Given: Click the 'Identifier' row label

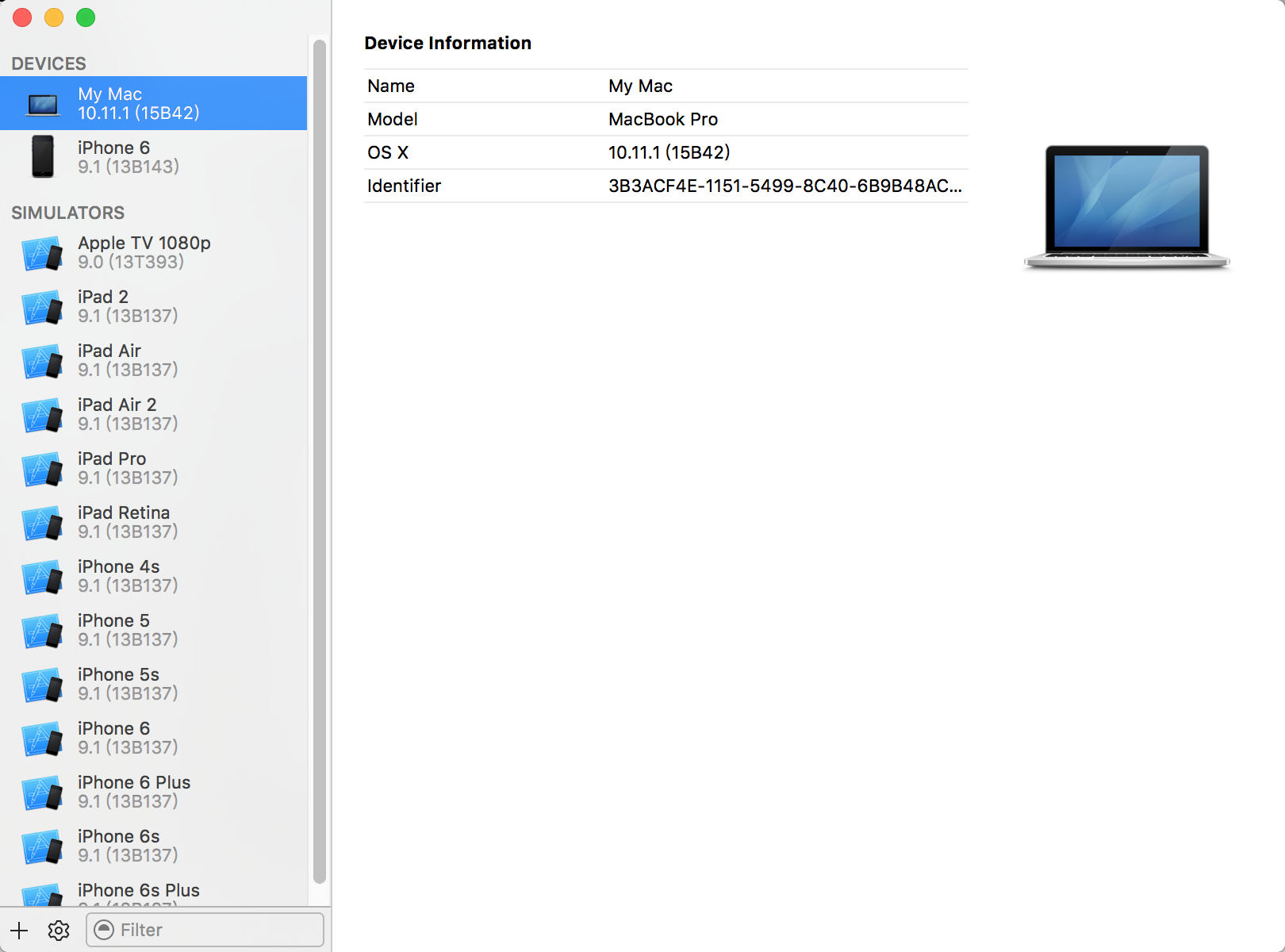Looking at the screenshot, I should click(x=404, y=186).
